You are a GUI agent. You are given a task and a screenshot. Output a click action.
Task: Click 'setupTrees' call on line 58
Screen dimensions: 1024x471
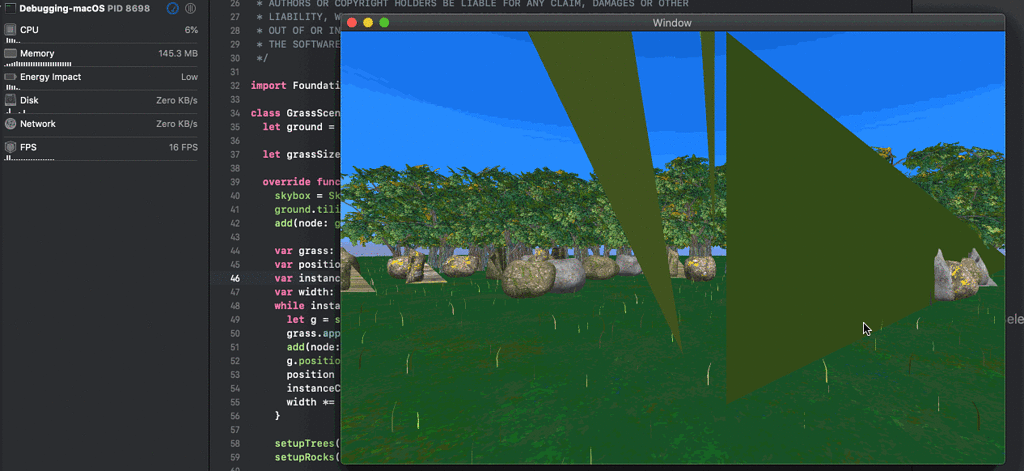(x=308, y=444)
